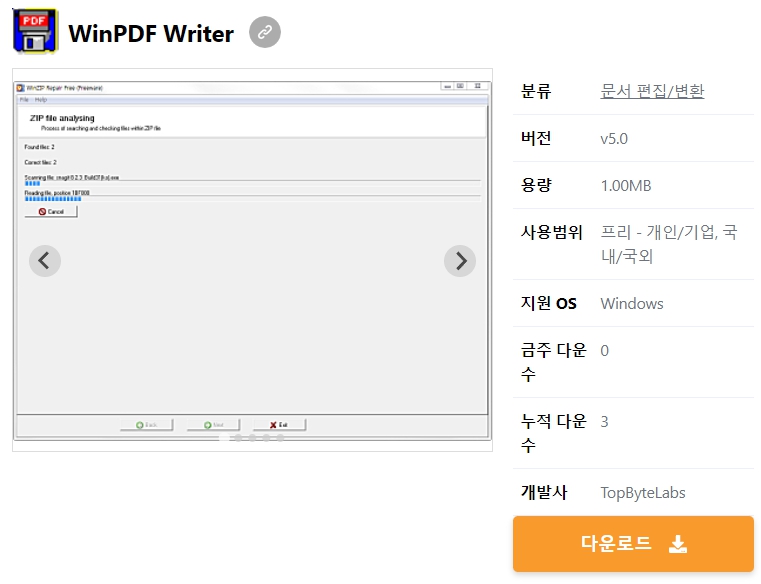
Task: Click the upper scanning file progress bar
Action: (x=252, y=184)
